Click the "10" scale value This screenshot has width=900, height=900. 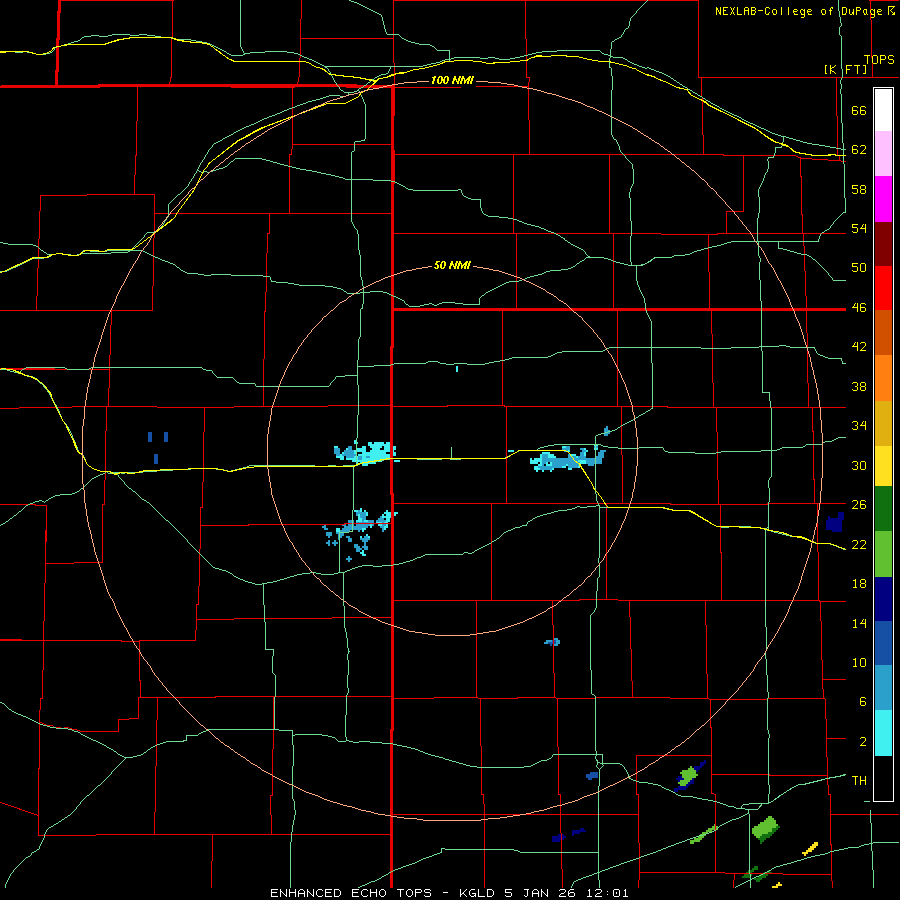pos(859,662)
